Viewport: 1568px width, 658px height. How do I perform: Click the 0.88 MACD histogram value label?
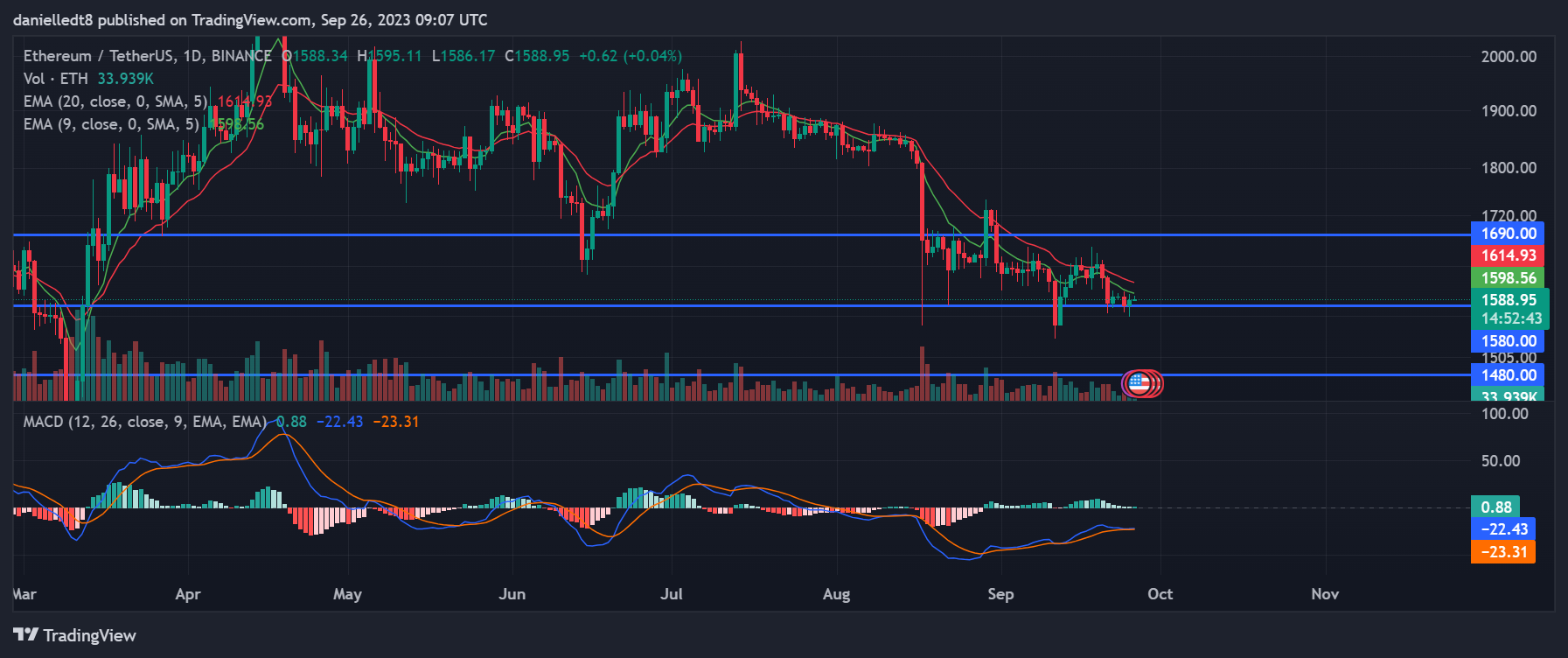(1495, 507)
